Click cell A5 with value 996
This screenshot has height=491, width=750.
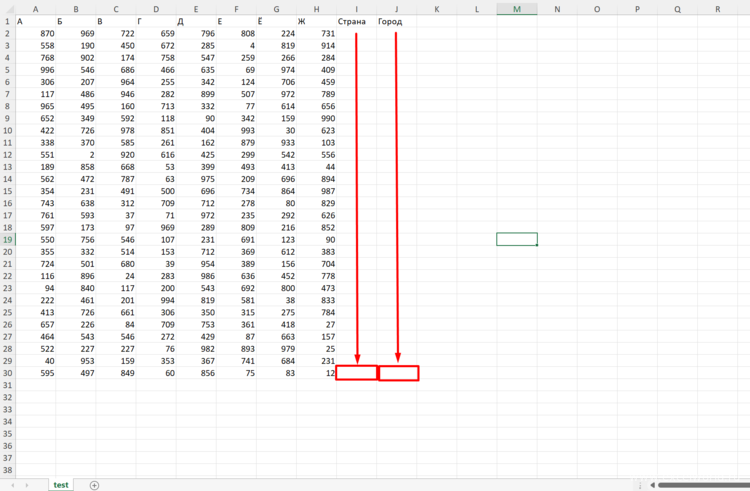(x=35, y=70)
